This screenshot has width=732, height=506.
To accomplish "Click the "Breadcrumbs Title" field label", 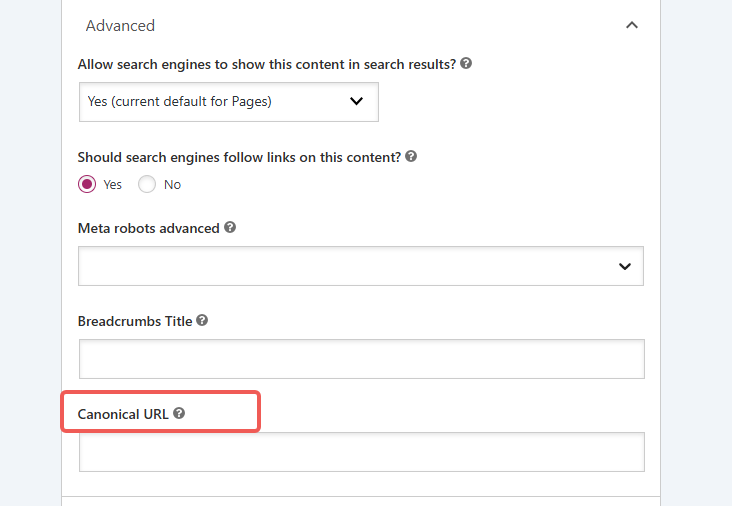I will point(135,321).
